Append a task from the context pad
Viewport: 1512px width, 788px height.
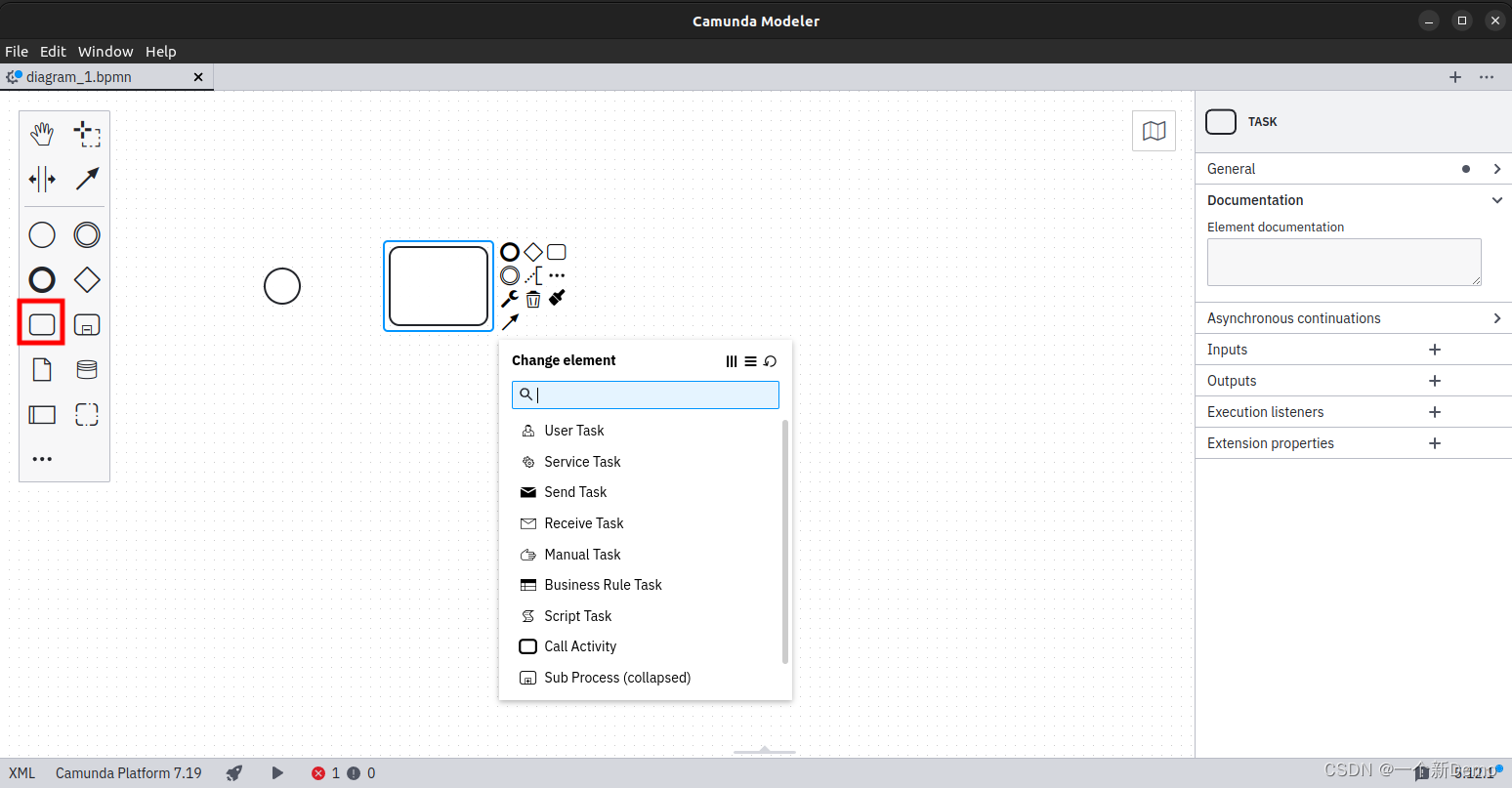[x=557, y=252]
